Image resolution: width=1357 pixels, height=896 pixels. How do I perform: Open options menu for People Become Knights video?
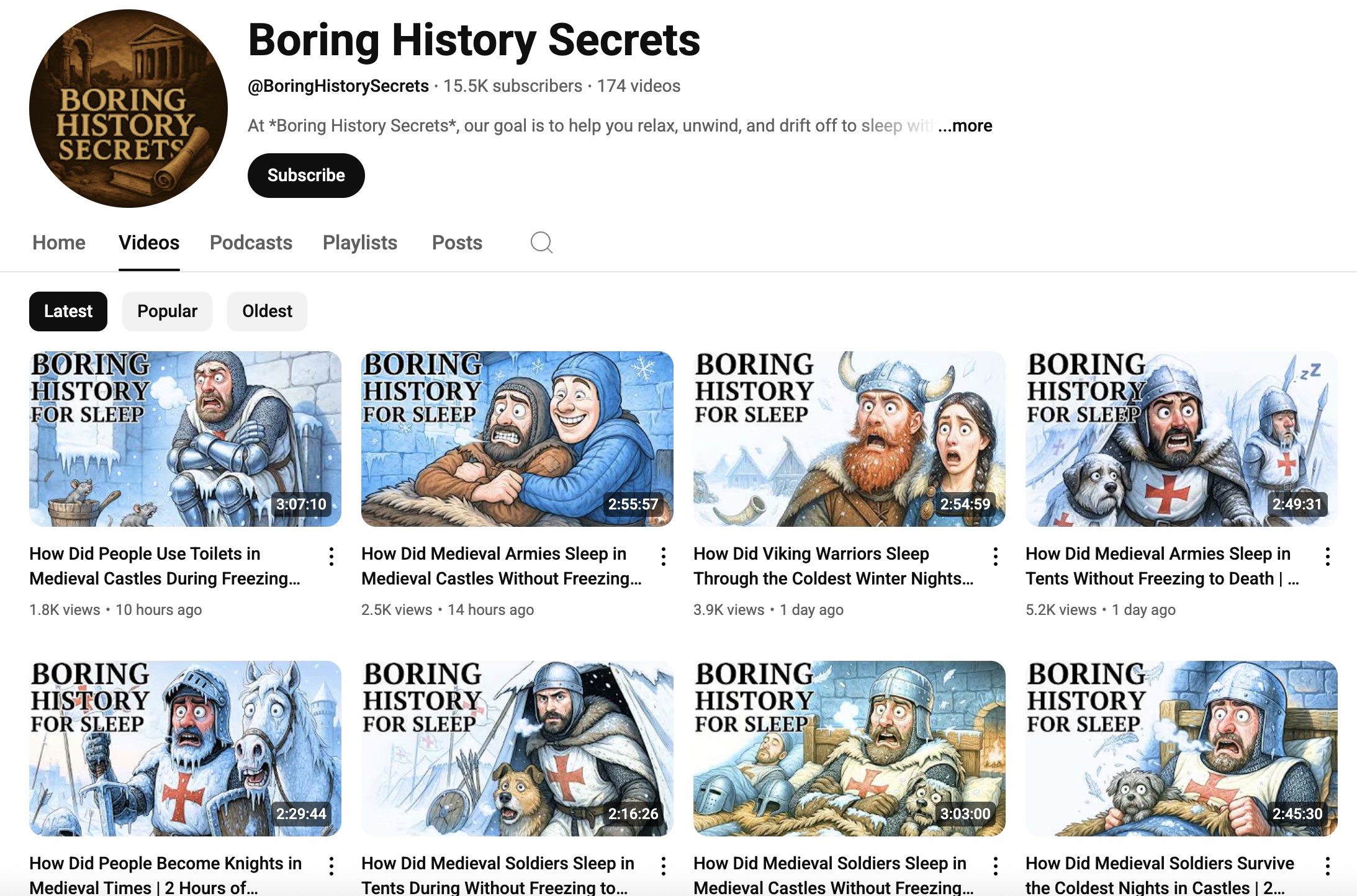331,866
